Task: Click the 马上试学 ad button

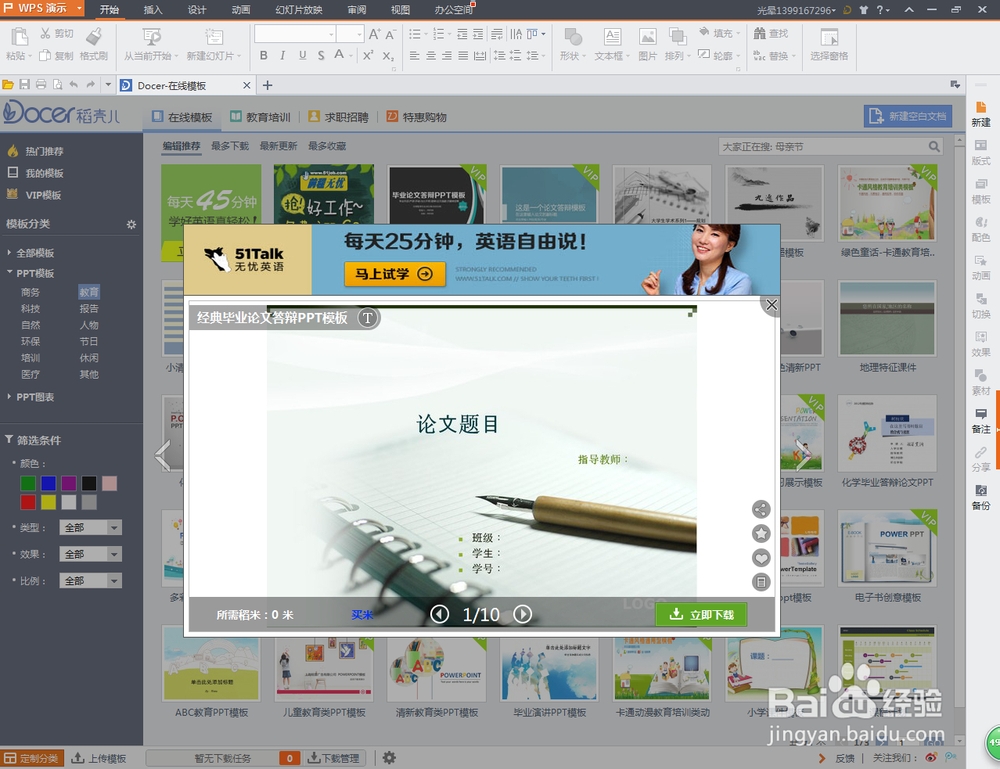Action: pyautogui.click(x=394, y=274)
